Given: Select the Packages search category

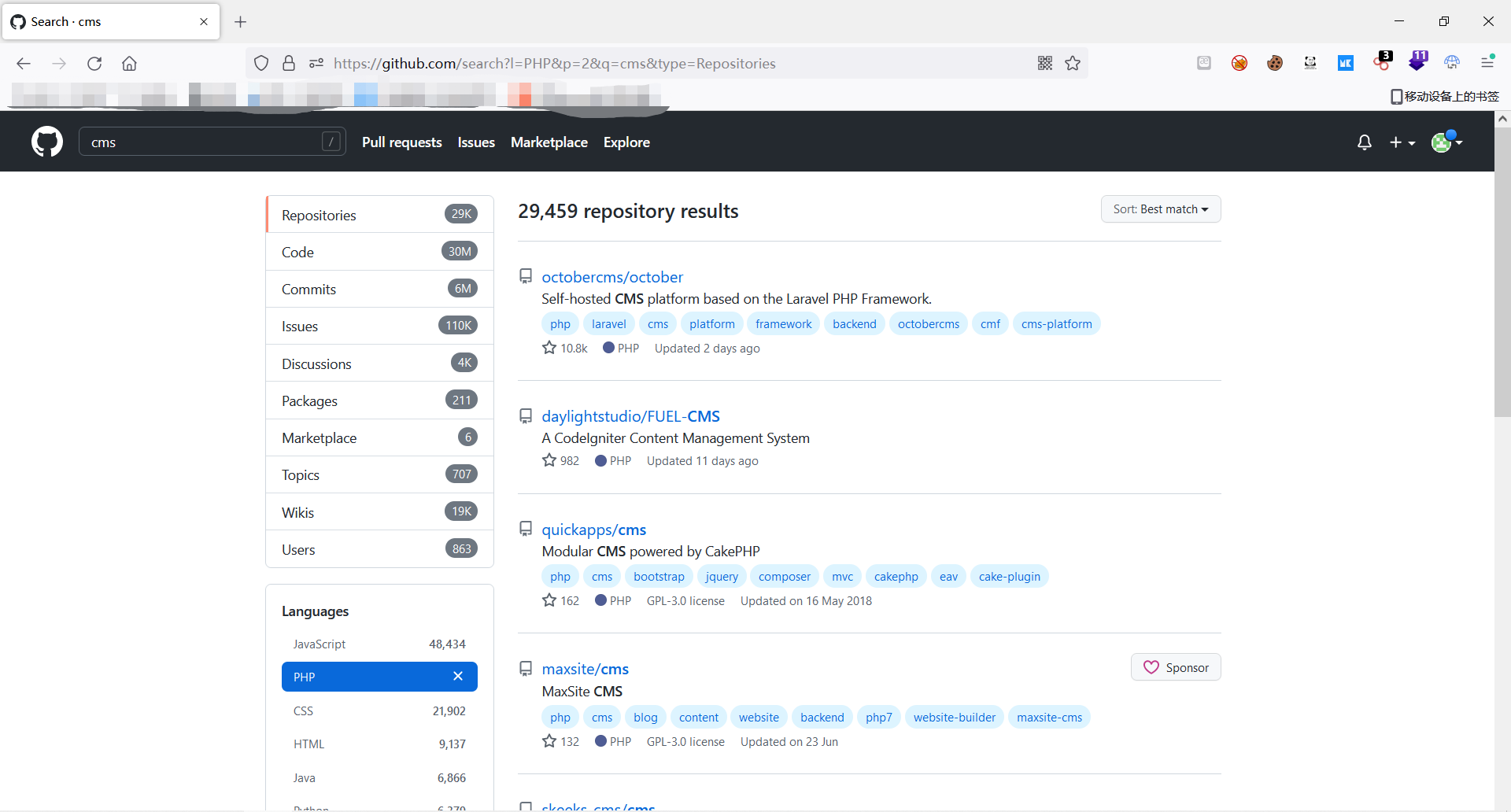Looking at the screenshot, I should (380, 400).
